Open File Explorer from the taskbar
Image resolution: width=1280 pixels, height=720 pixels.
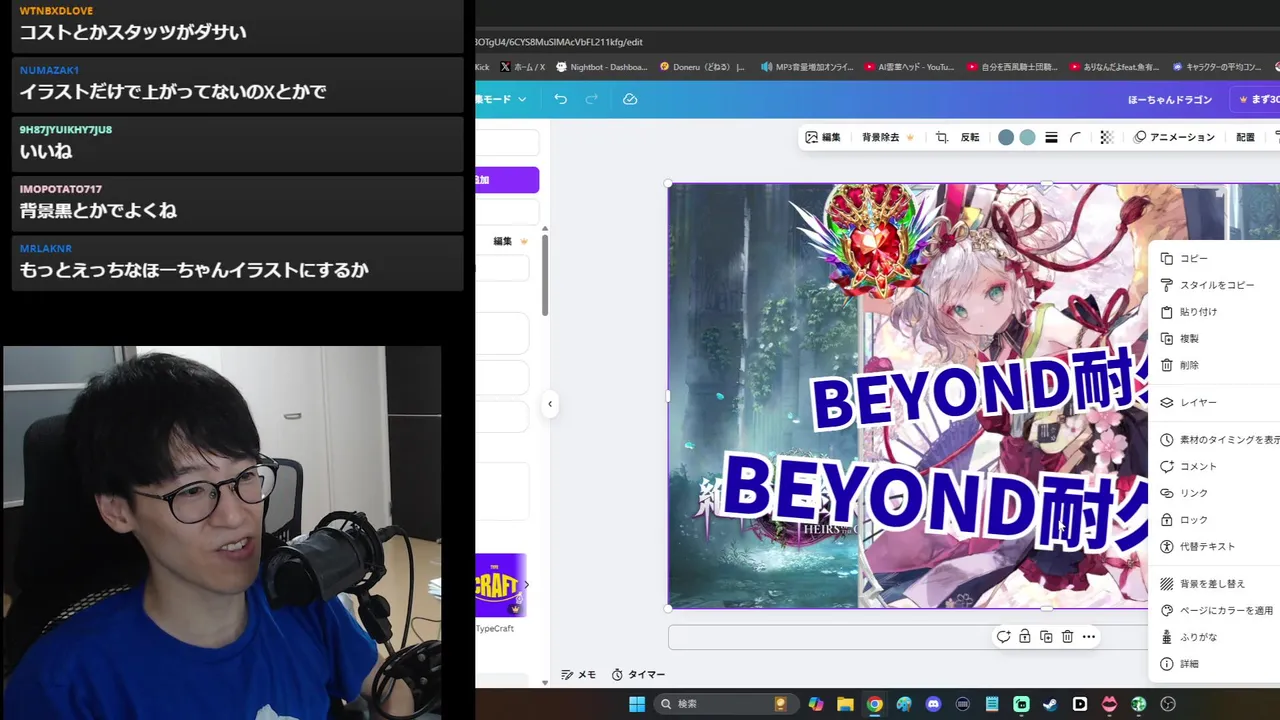(845, 704)
